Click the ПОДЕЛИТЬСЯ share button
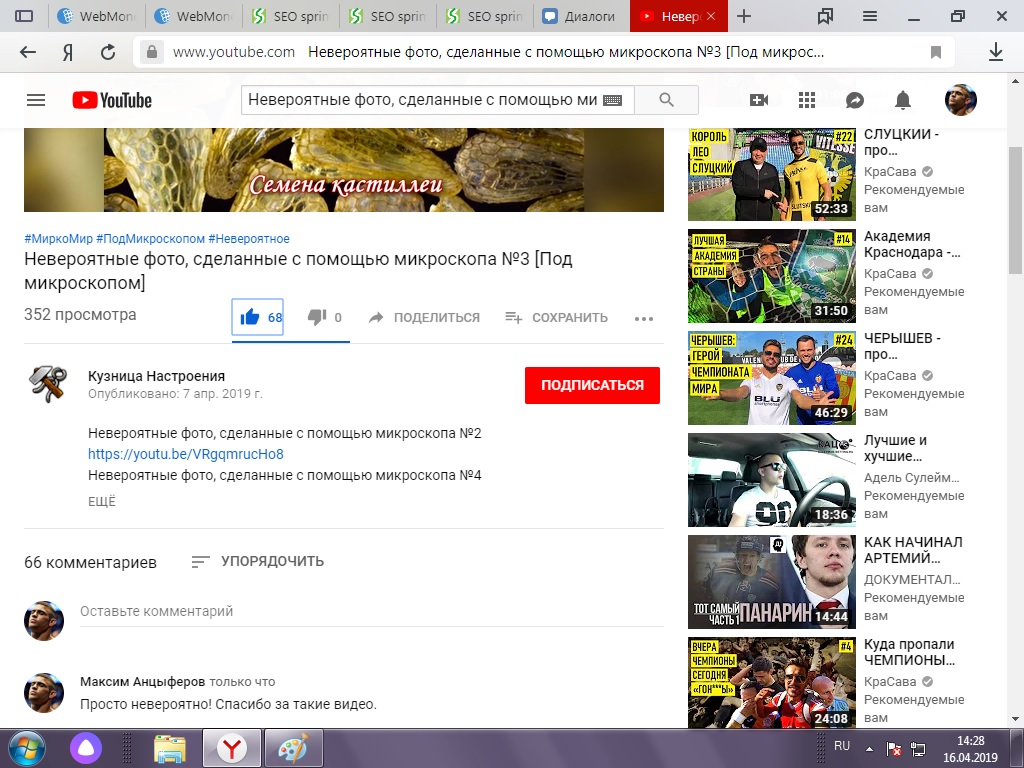 tap(424, 317)
